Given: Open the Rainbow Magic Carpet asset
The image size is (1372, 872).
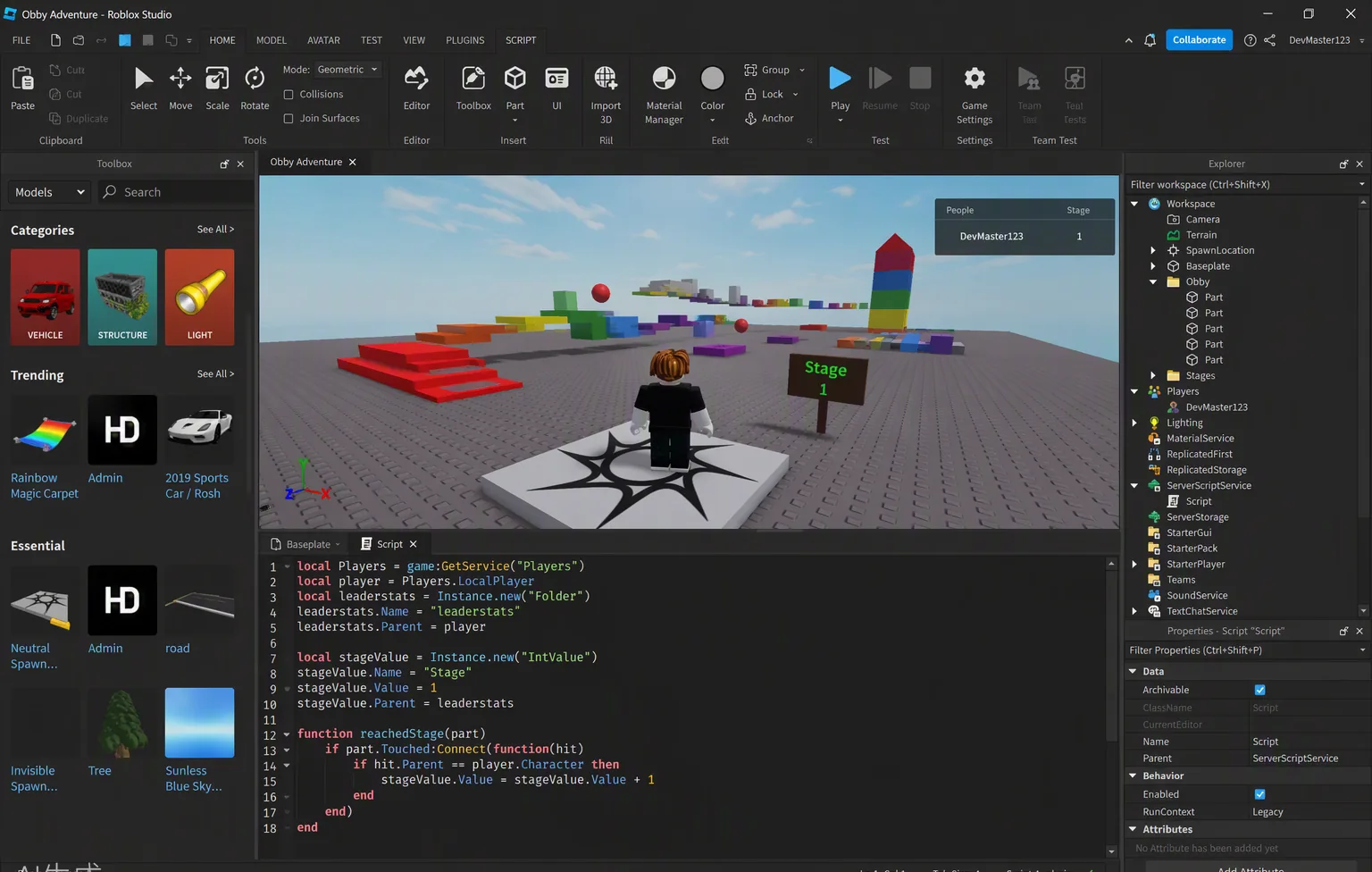Looking at the screenshot, I should 45,447.
